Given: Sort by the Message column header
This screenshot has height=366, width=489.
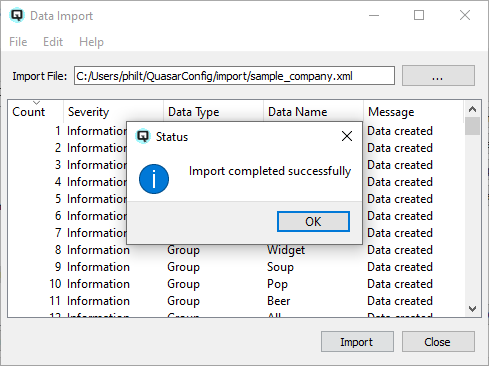Looking at the screenshot, I should (x=413, y=112).
